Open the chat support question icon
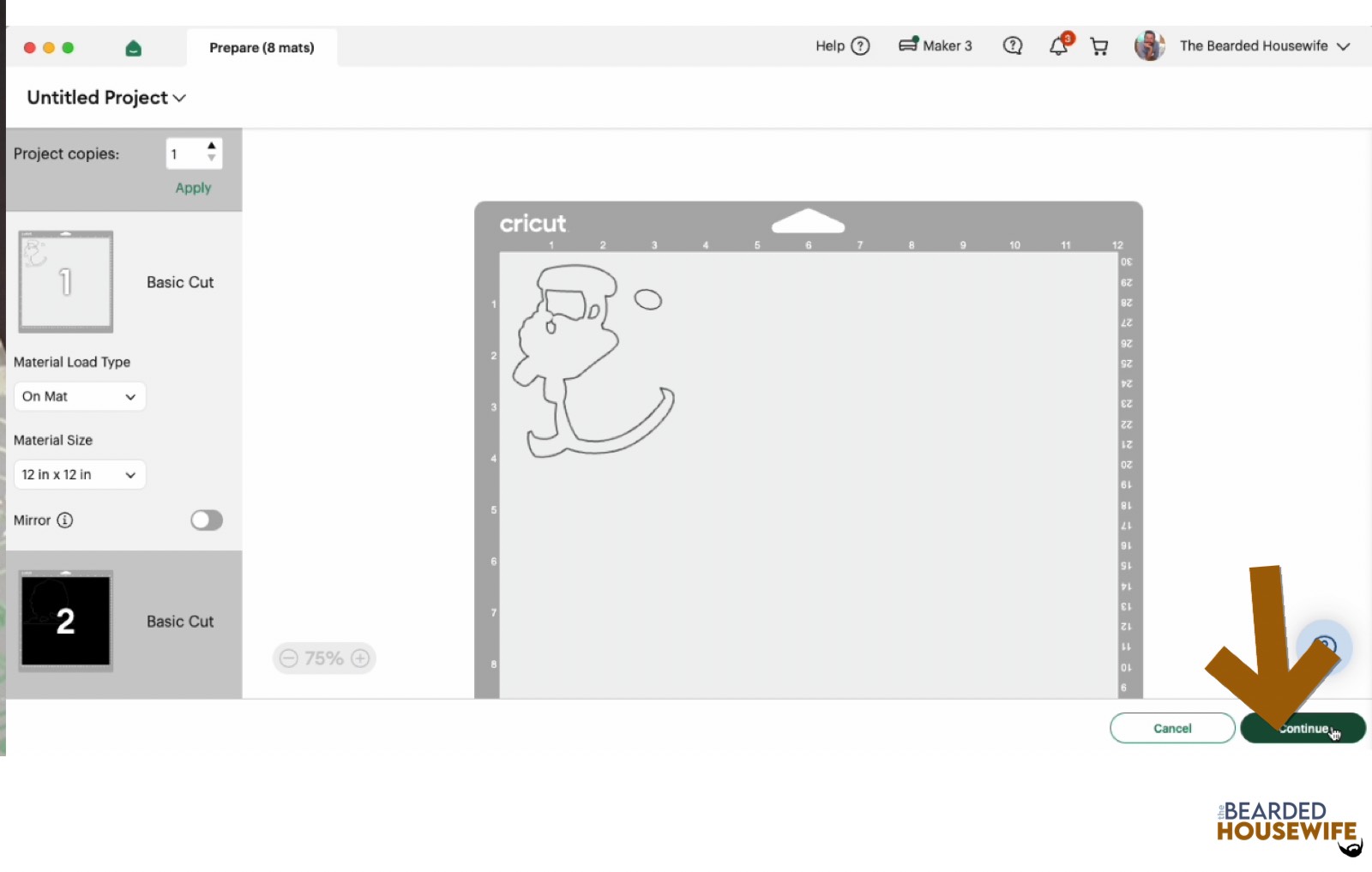The width and height of the screenshot is (1372, 872). pos(1013,46)
